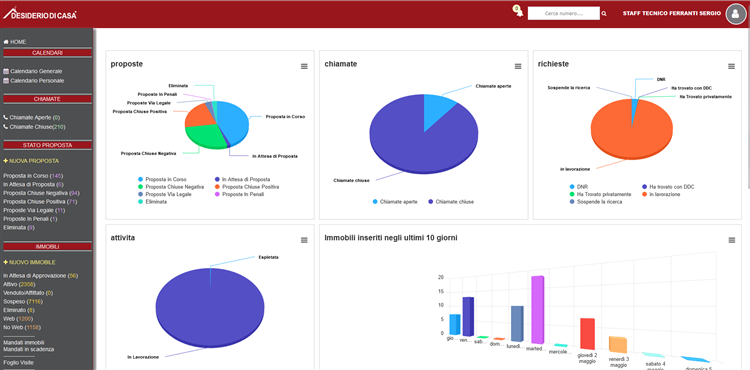This screenshot has height=370, width=750.
Task: Click the Chiamate chiuse pie label
Action: [x=351, y=181]
